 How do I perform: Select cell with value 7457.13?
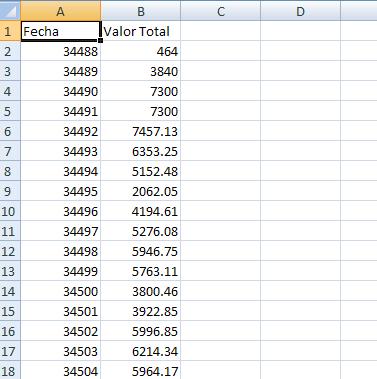(141, 131)
